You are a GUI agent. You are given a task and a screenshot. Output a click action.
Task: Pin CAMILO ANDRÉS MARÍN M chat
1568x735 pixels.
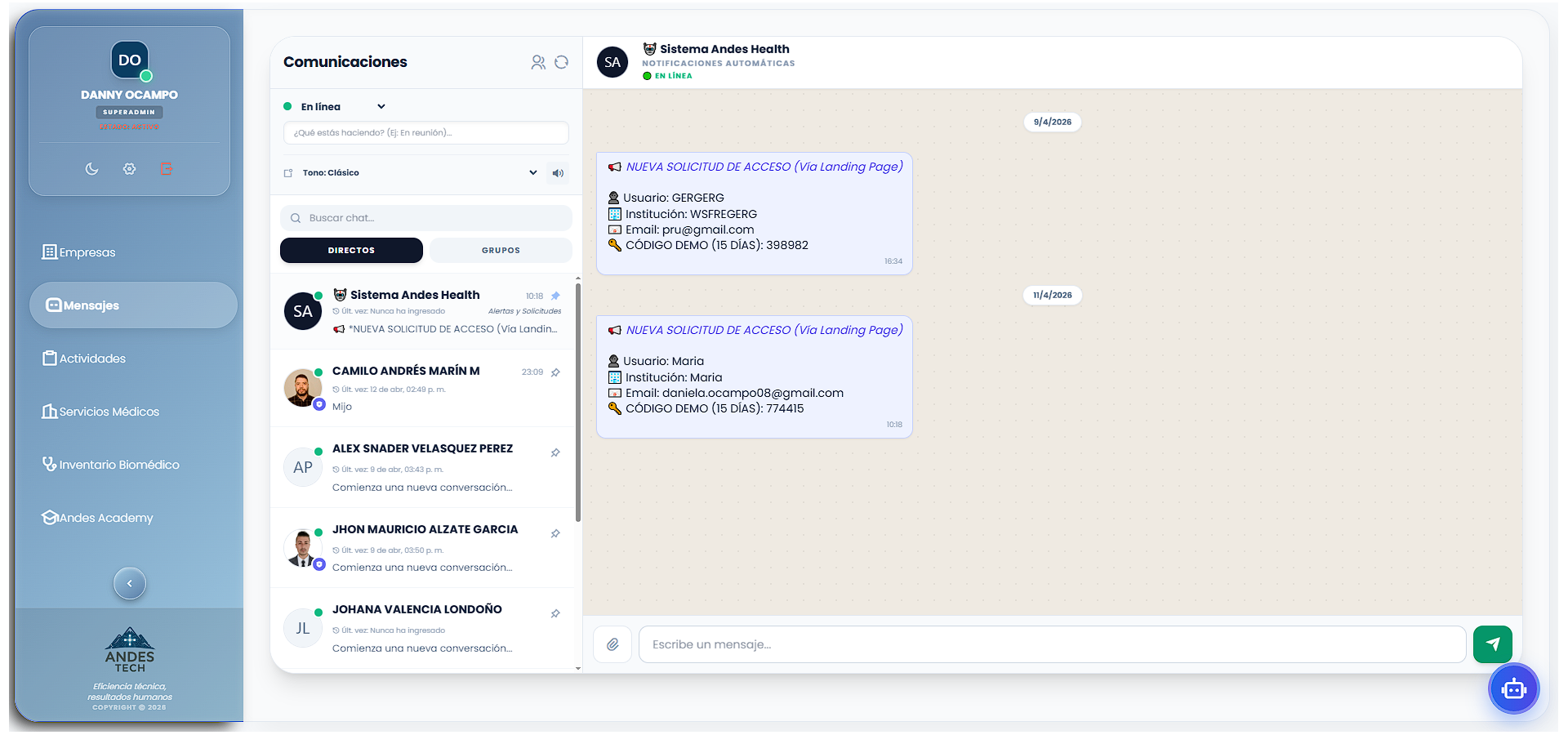(555, 372)
